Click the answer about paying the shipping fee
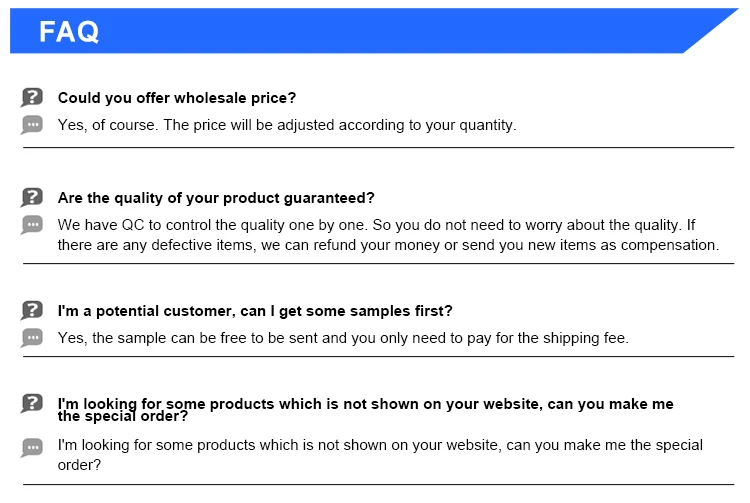Viewport: 750px width, 503px height. (343, 338)
